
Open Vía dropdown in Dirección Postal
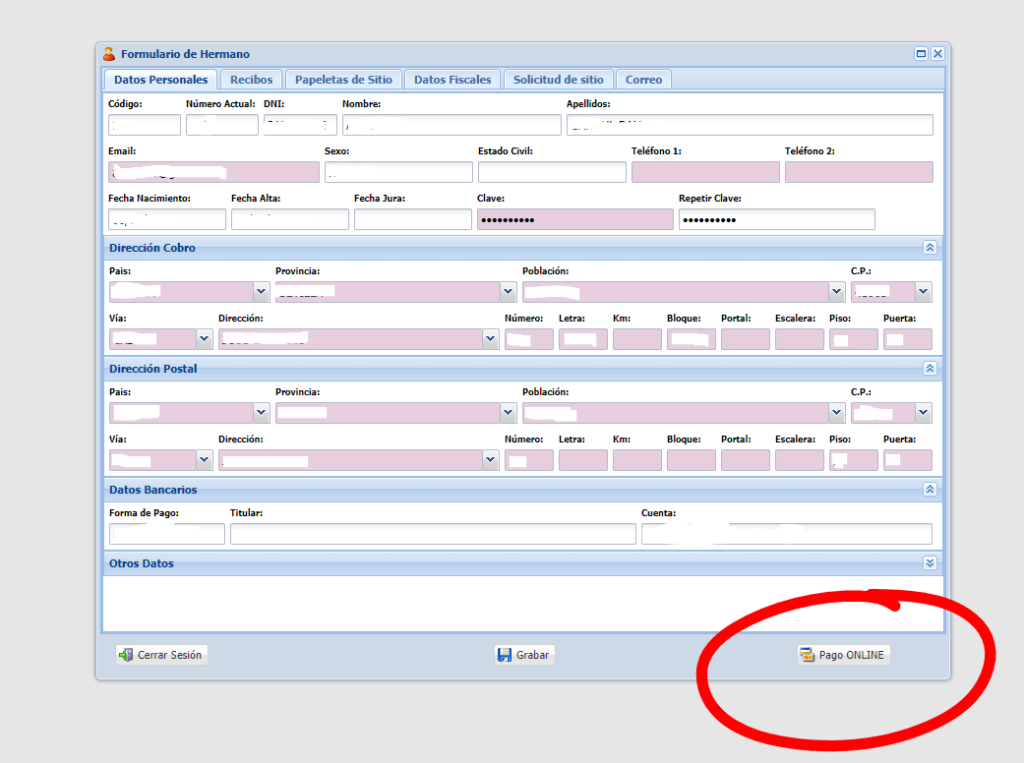coord(205,460)
